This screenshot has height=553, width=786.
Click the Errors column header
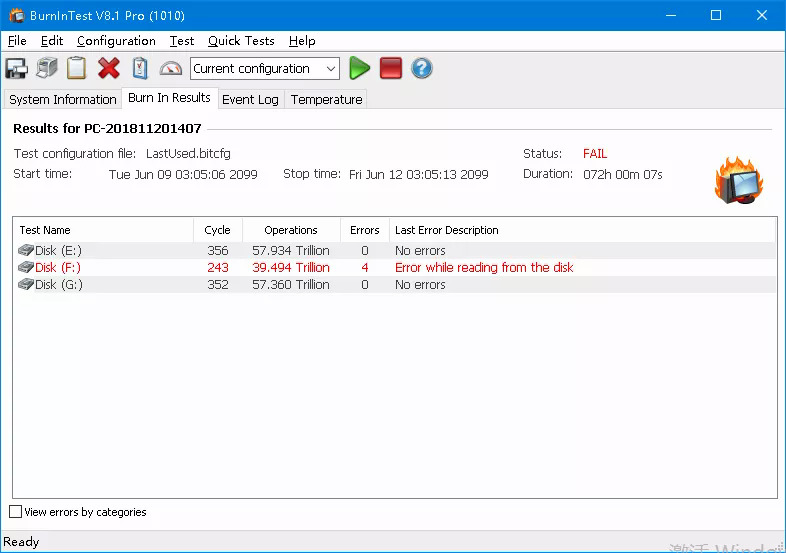click(364, 230)
